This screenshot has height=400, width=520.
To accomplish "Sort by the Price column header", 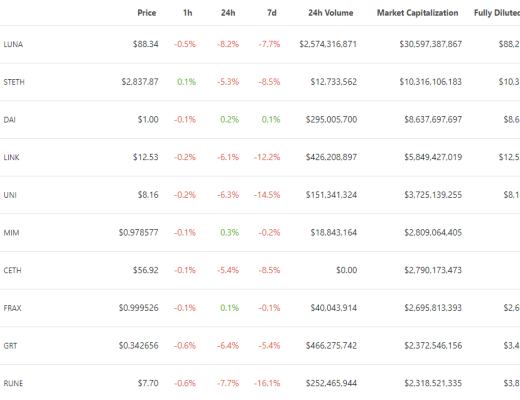I will [x=147, y=13].
